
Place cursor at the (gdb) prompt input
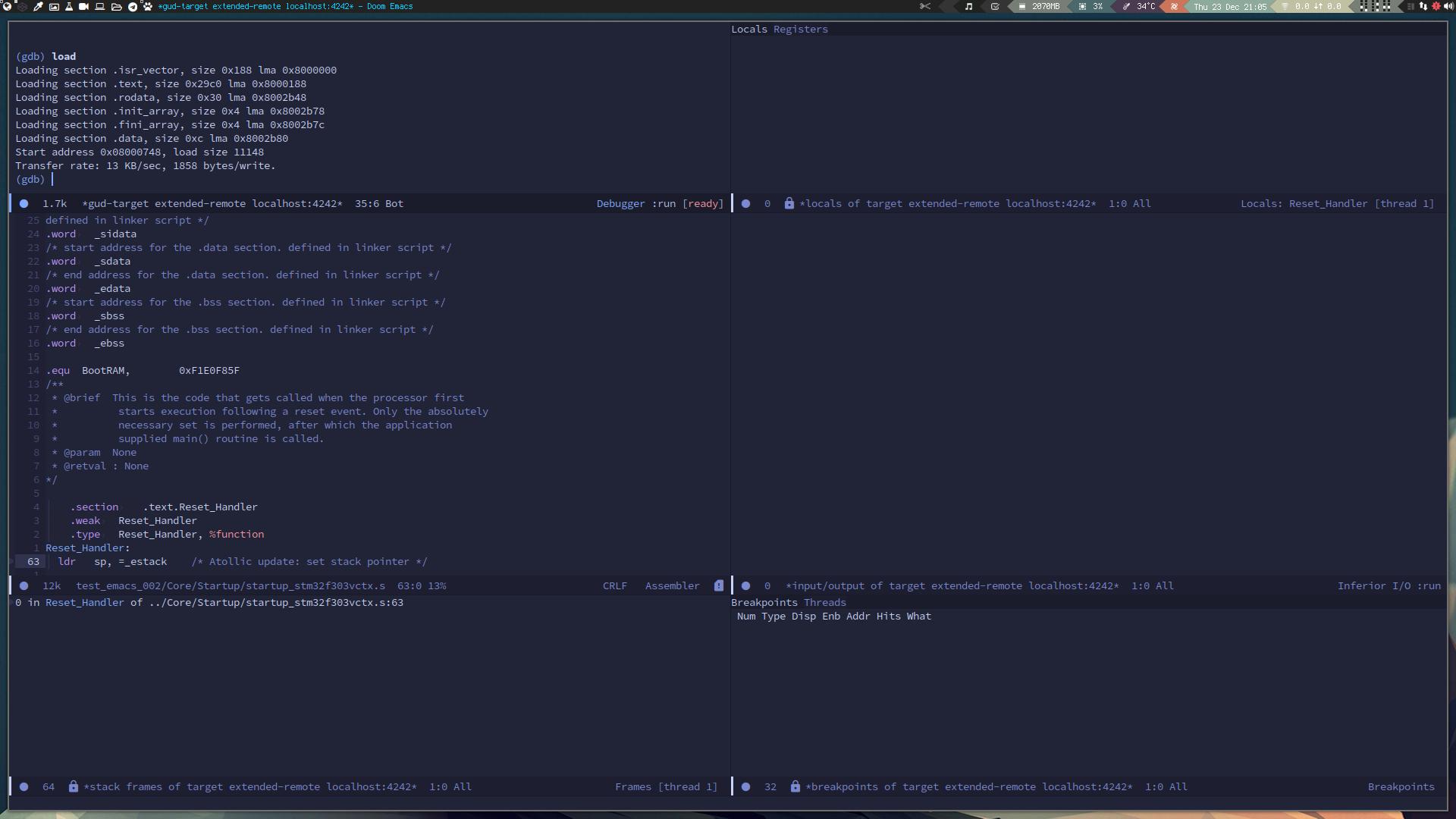click(52, 180)
